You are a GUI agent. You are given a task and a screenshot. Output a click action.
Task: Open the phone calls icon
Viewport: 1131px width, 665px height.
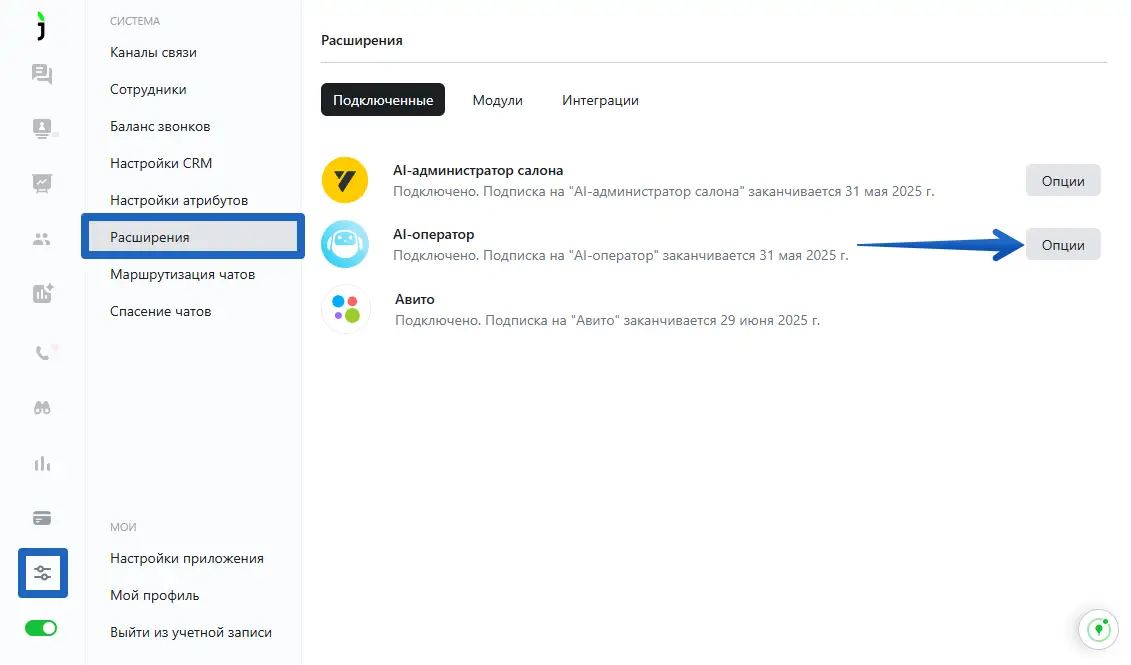[42, 352]
